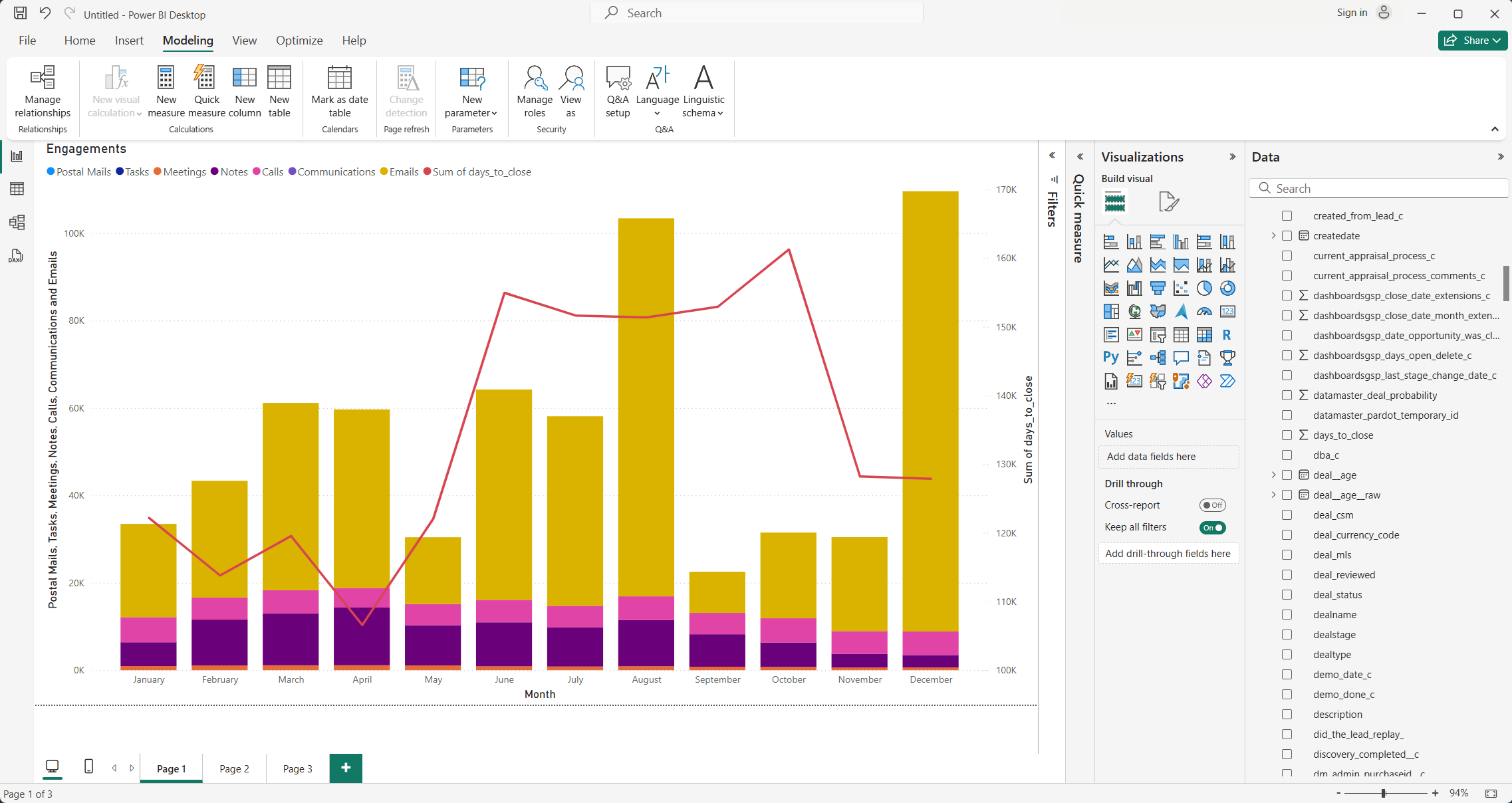Adjust the zoom slider in status bar

click(1384, 793)
